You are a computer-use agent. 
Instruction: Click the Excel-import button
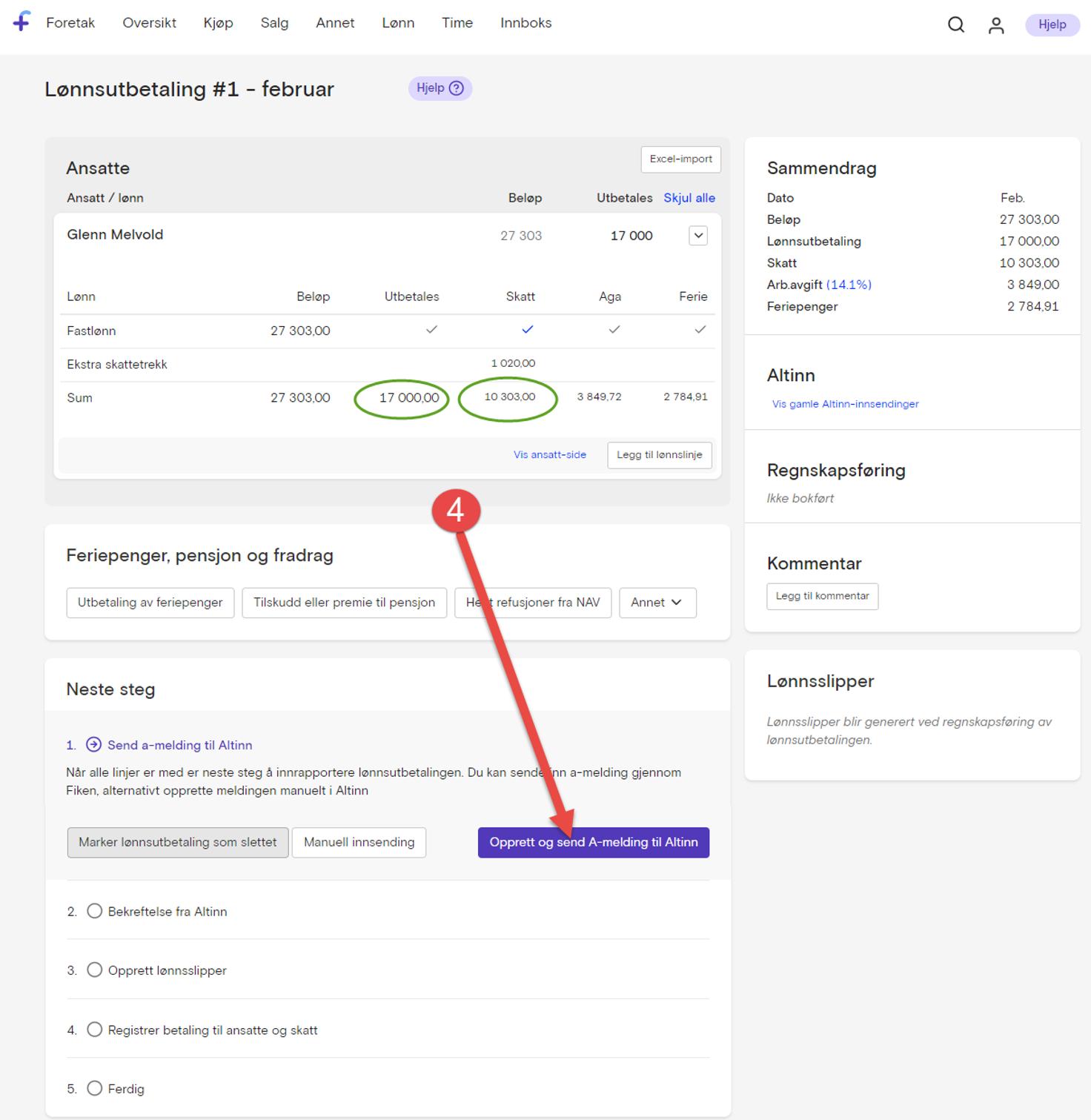680,159
